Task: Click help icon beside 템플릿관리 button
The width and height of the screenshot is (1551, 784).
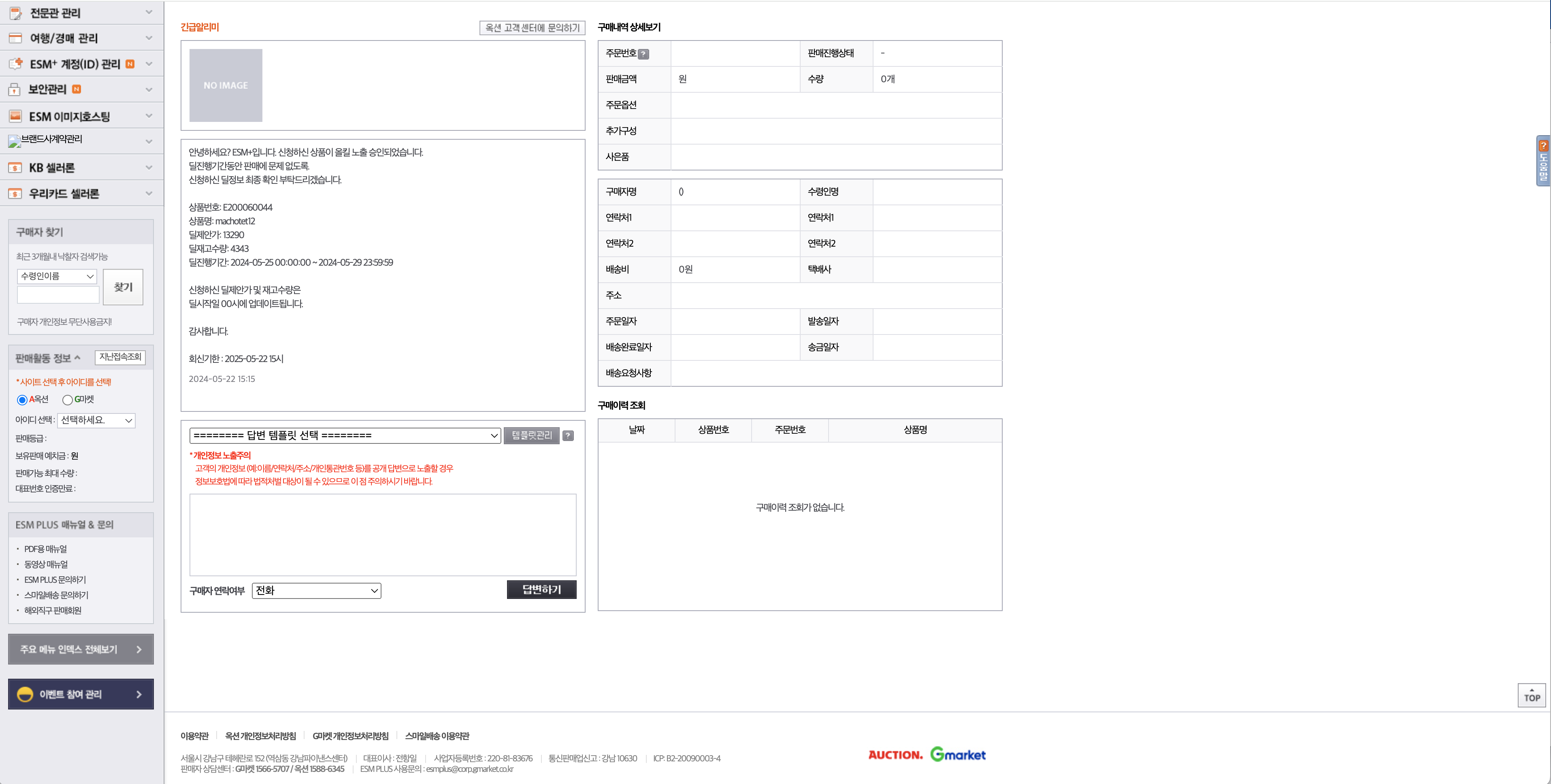Action: point(568,435)
